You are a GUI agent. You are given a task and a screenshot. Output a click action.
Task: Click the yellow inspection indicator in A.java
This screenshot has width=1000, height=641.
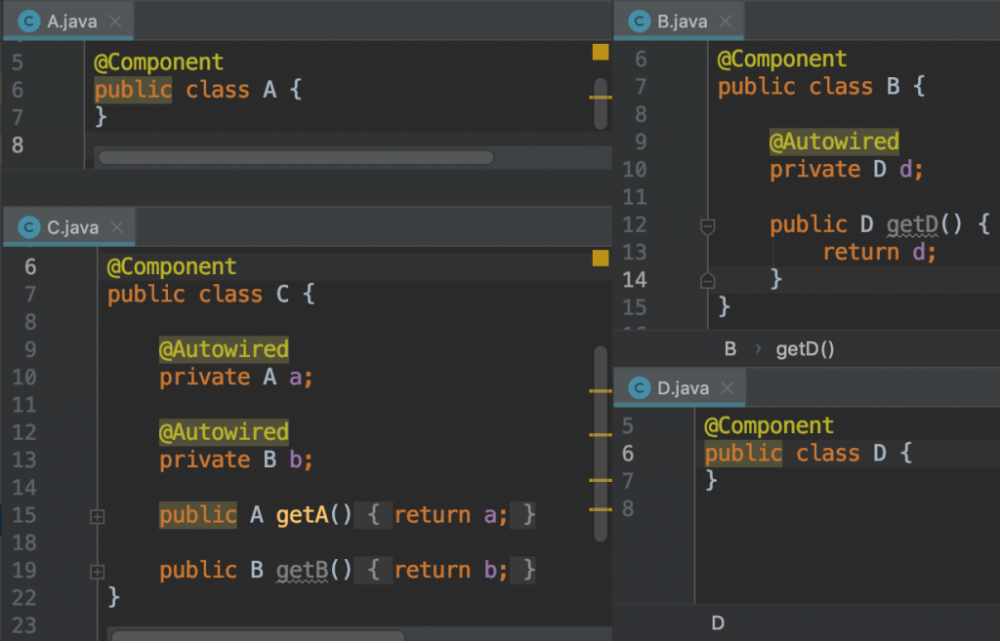[600, 52]
